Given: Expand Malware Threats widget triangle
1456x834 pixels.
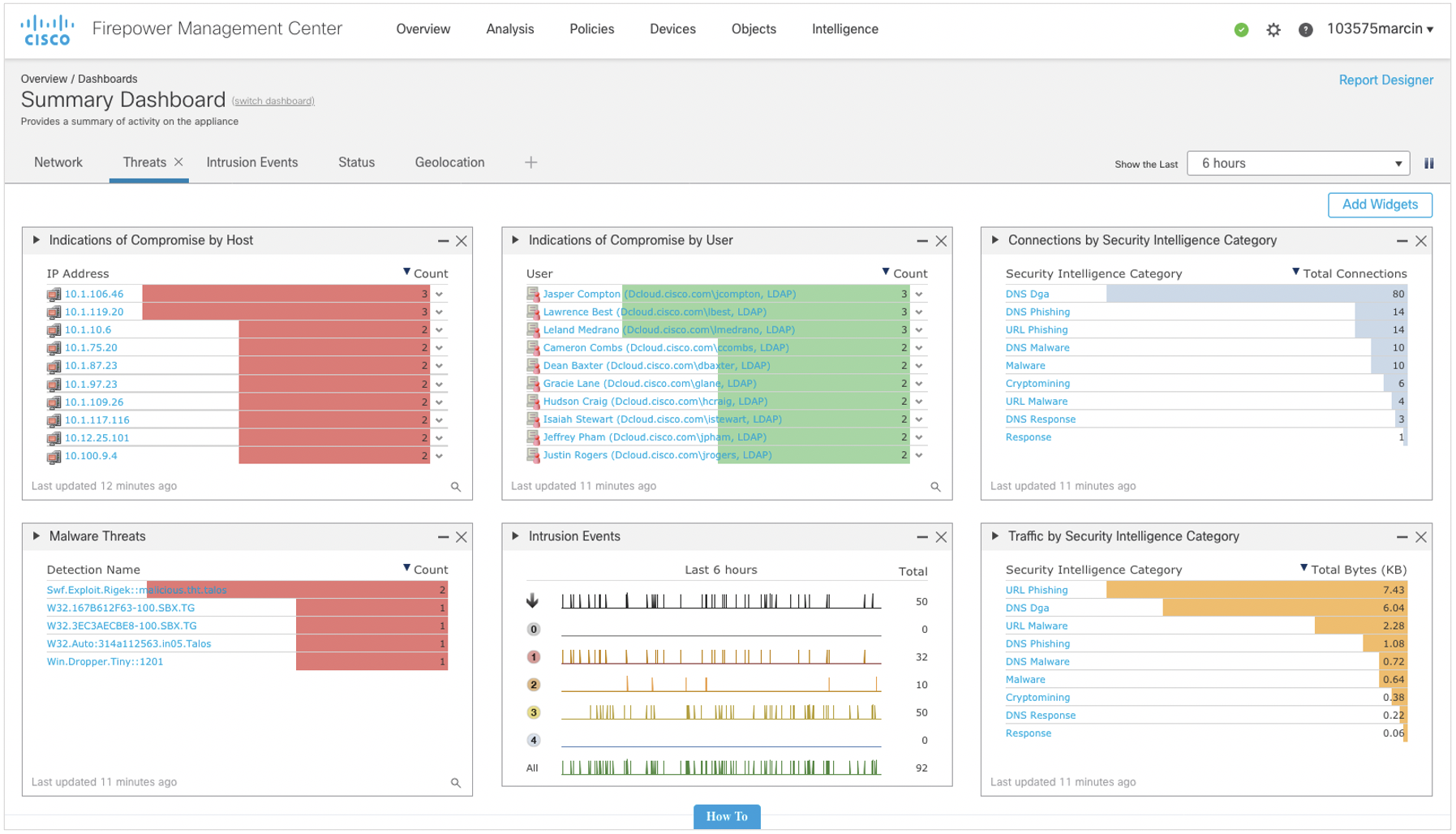Looking at the screenshot, I should click(x=37, y=536).
